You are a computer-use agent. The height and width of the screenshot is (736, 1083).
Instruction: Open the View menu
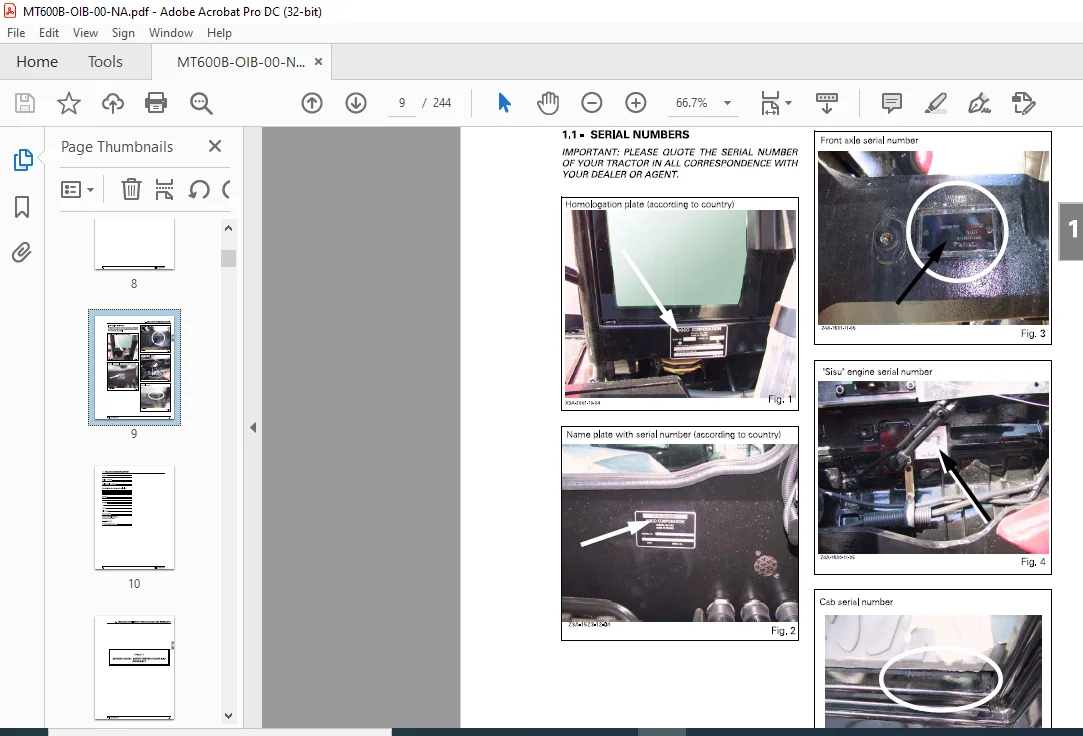[x=85, y=32]
